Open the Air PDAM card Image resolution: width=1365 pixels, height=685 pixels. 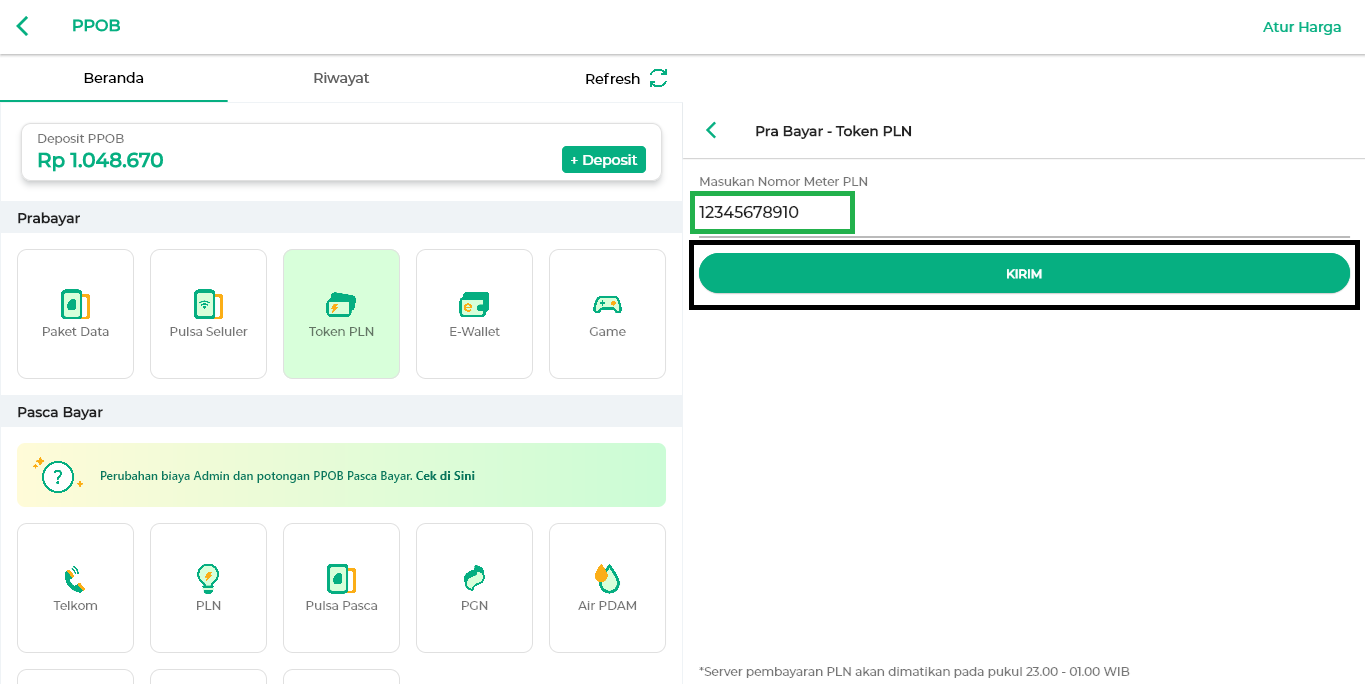coord(607,588)
